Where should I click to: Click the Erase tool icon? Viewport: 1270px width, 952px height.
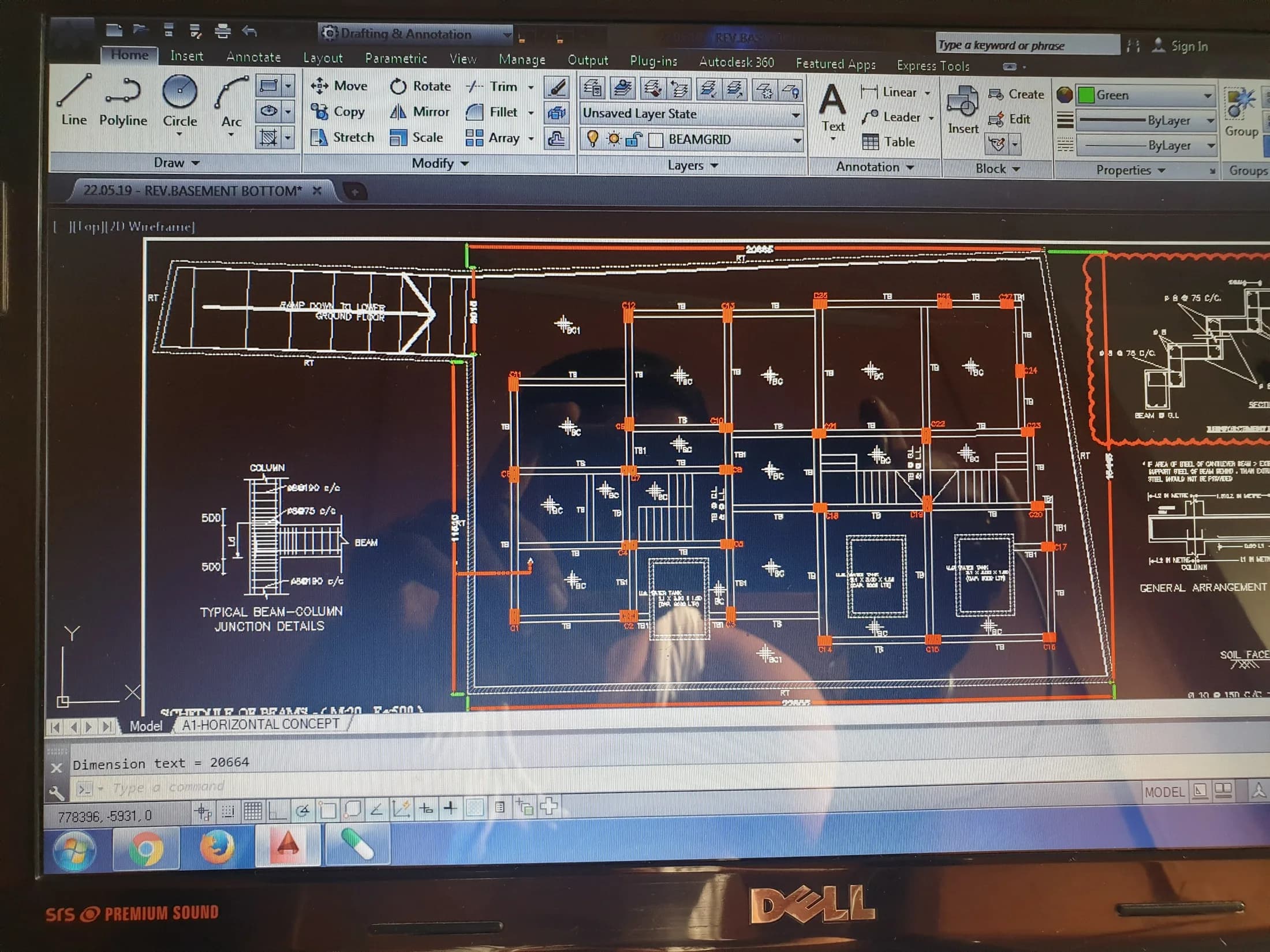[557, 88]
